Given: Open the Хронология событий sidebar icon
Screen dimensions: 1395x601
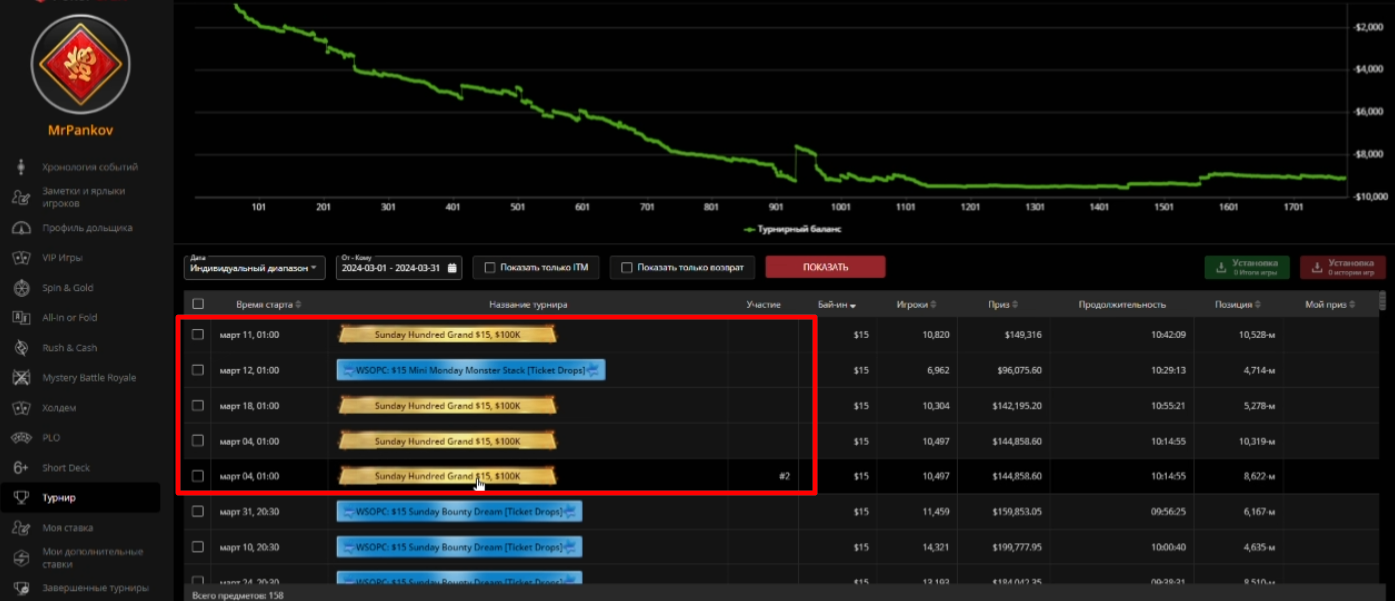Looking at the screenshot, I should [21, 167].
